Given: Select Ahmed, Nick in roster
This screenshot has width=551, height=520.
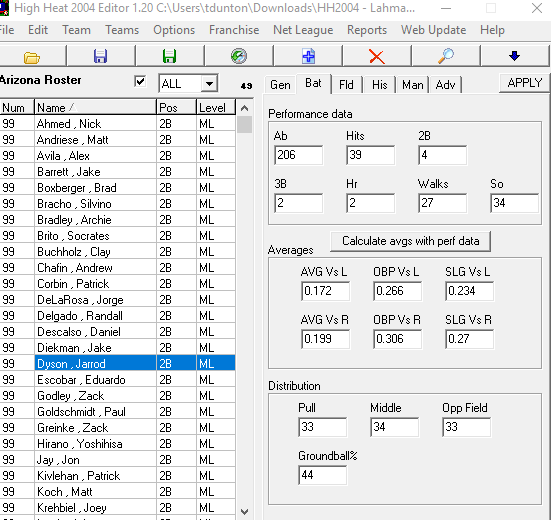Looking at the screenshot, I should coord(117,124).
